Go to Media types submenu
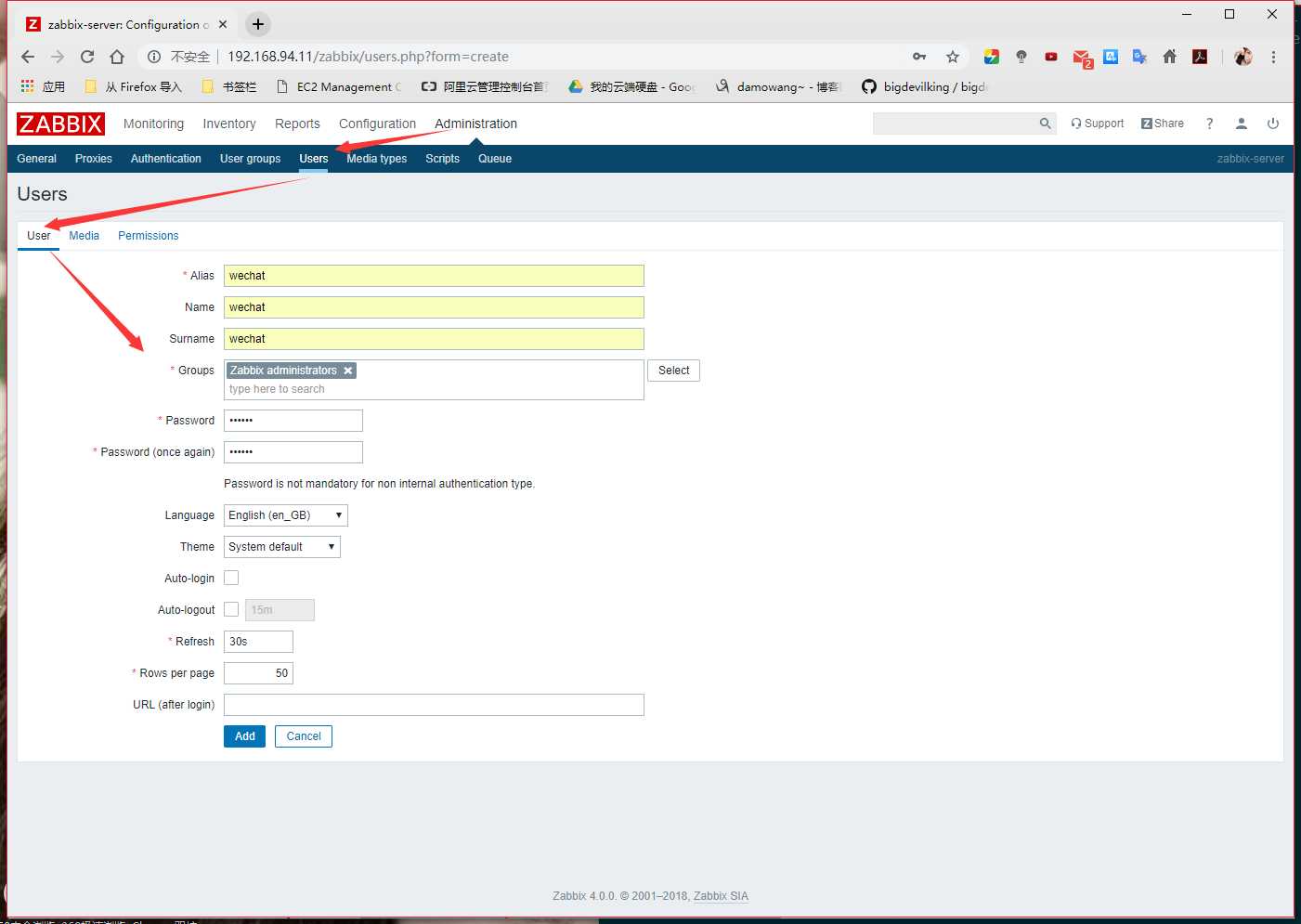 pos(377,159)
